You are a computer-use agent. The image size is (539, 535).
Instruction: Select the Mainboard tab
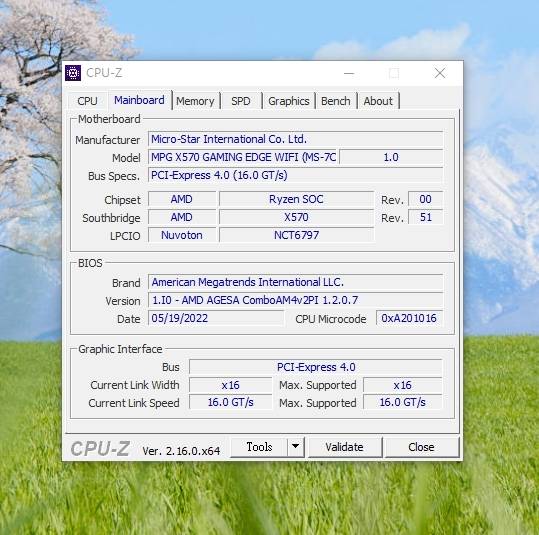(x=139, y=100)
